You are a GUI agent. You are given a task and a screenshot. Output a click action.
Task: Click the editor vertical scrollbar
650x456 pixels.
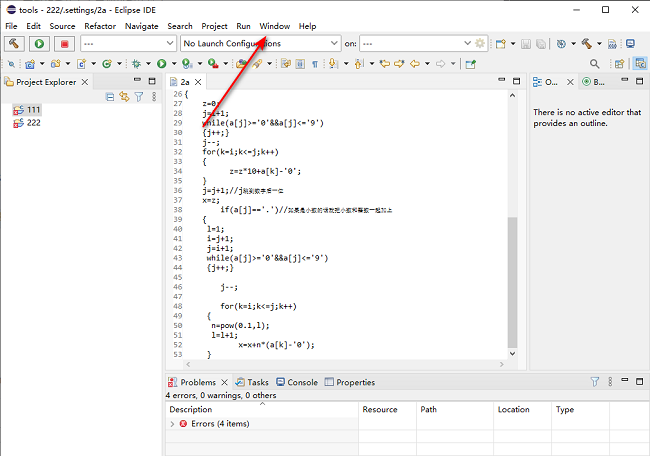(513, 280)
